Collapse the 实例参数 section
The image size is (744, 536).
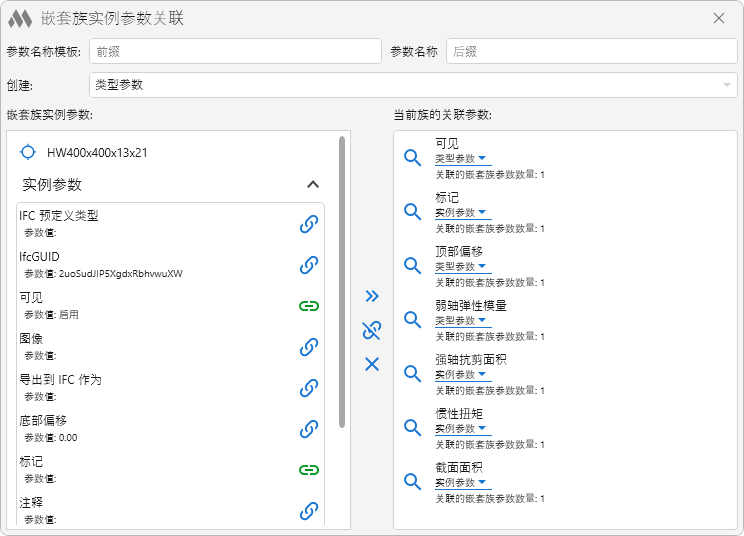click(x=313, y=184)
